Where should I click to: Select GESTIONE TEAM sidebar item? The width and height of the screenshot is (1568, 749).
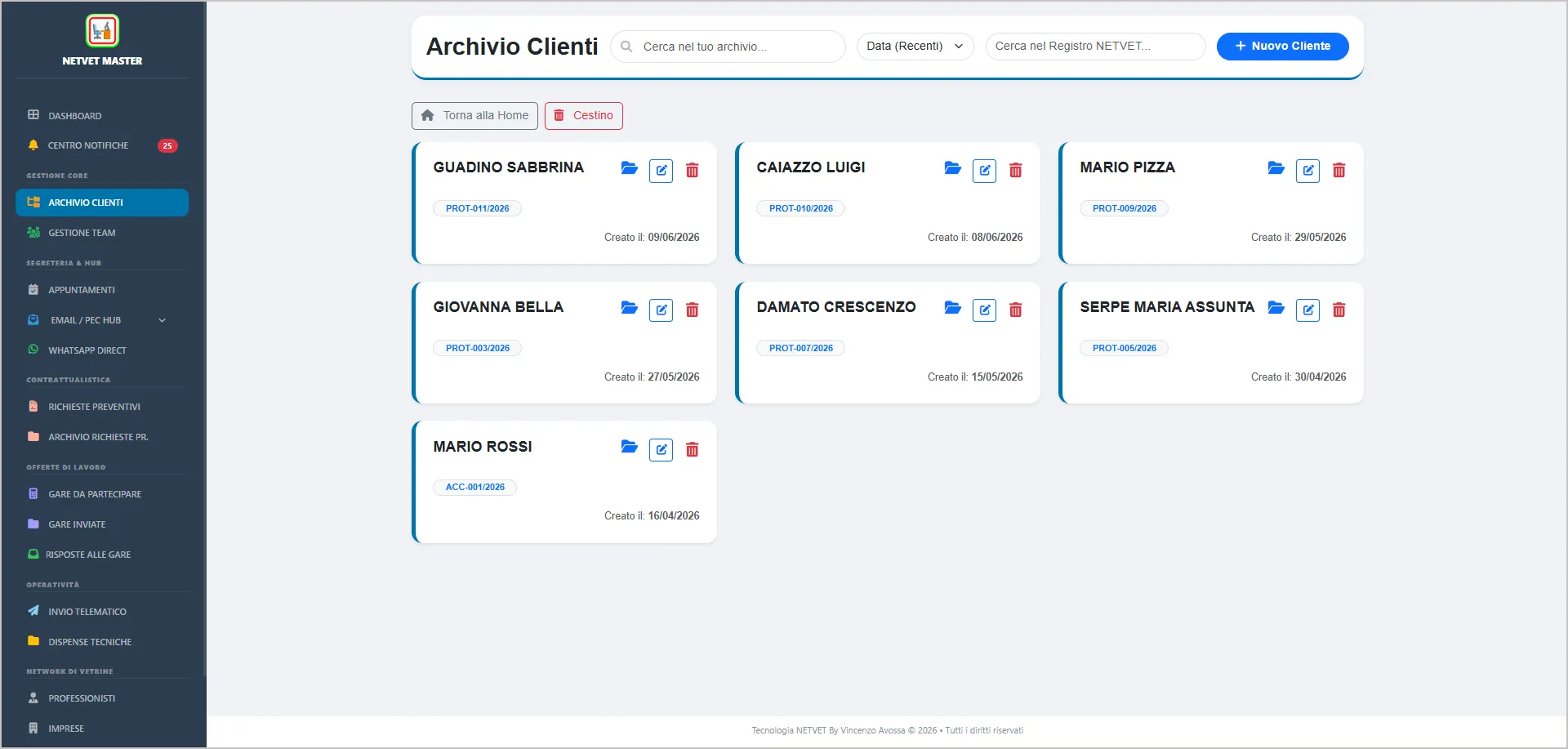102,233
